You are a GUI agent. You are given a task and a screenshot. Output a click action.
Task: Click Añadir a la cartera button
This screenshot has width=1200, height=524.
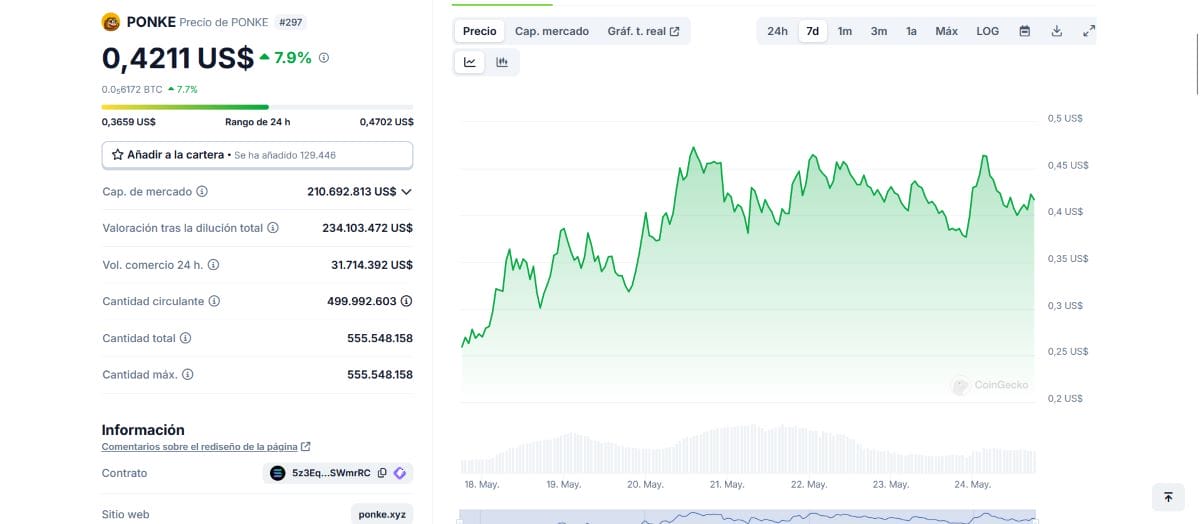tap(257, 155)
